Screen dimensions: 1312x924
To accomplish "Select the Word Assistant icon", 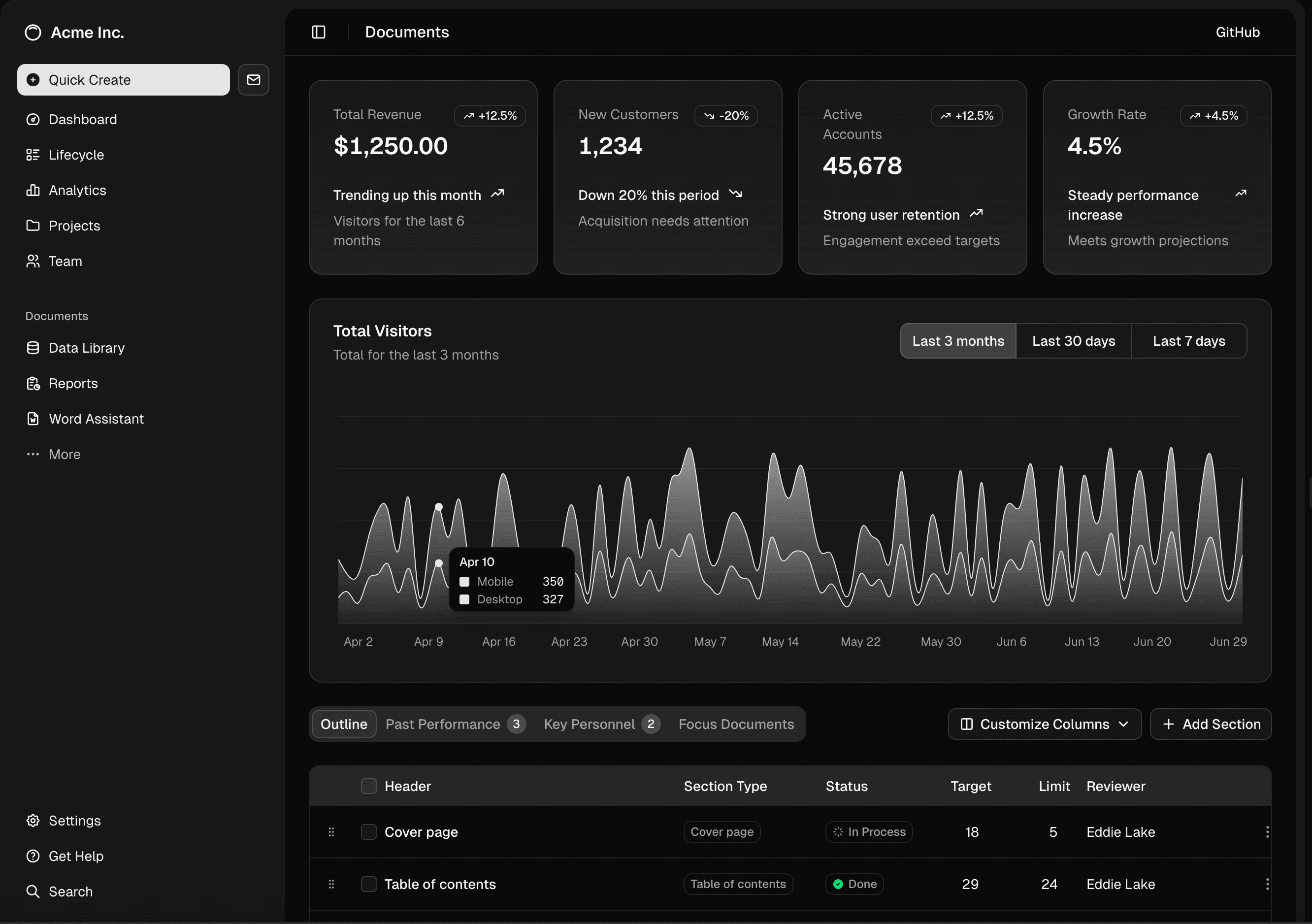I will 33,418.
